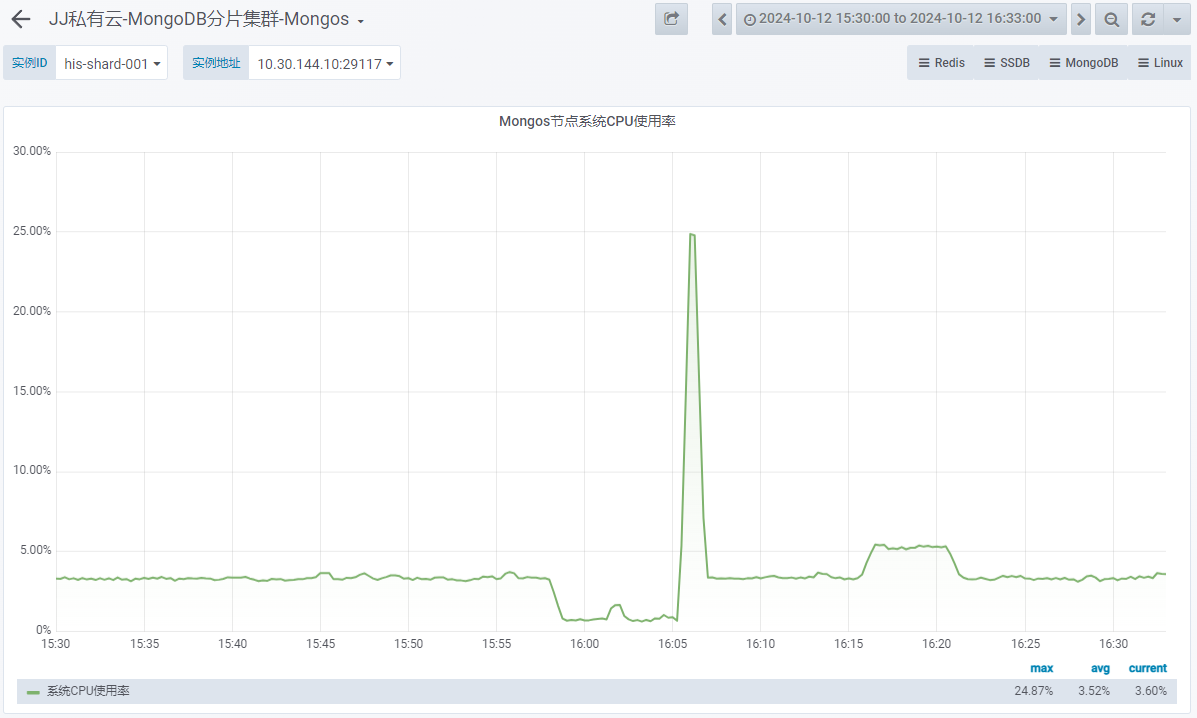Expand the 10.30.144.10:29117 address dropdown

324,63
